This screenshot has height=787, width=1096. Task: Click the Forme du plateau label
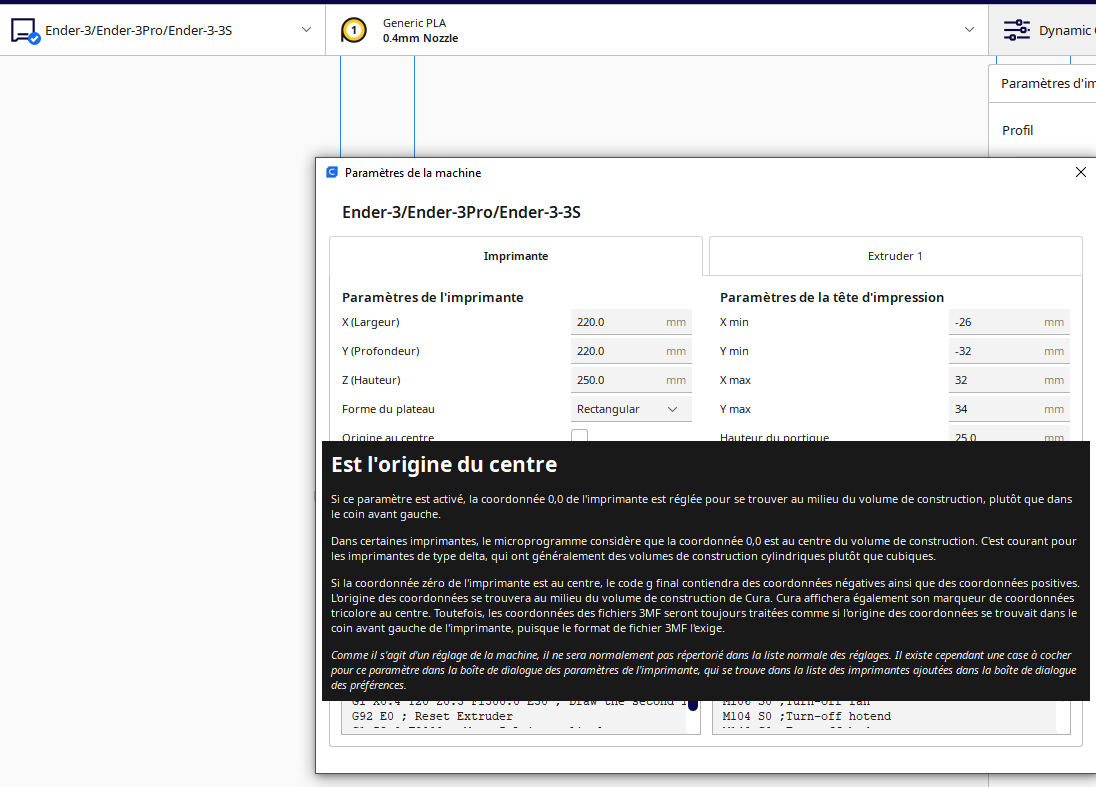point(388,409)
